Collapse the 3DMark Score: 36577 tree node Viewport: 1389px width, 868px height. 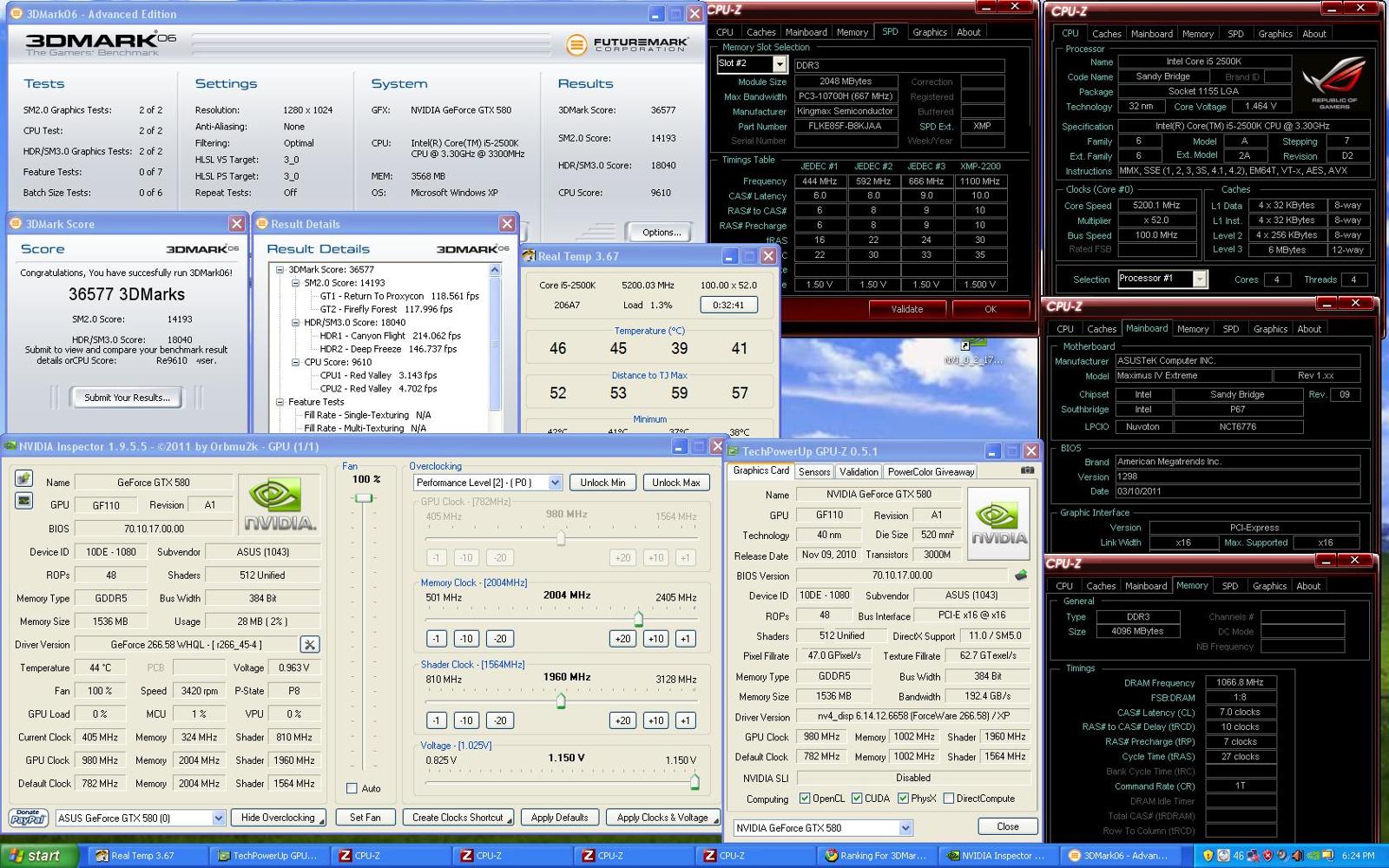(x=280, y=270)
